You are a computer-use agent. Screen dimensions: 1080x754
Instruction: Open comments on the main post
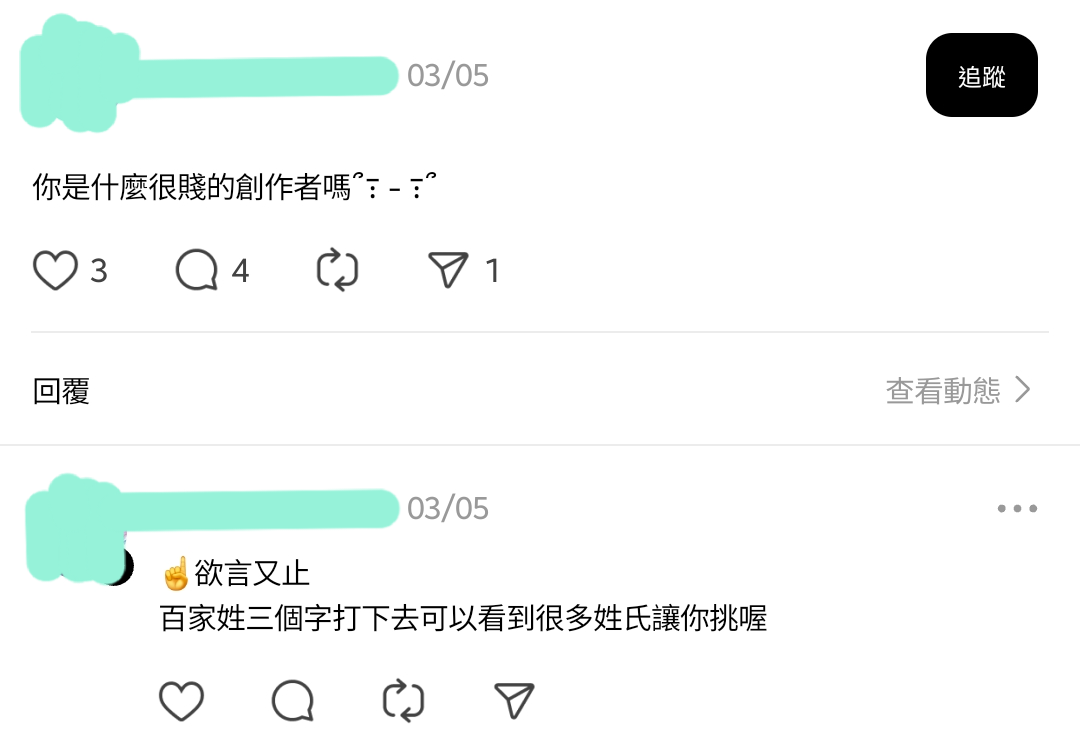click(x=197, y=270)
